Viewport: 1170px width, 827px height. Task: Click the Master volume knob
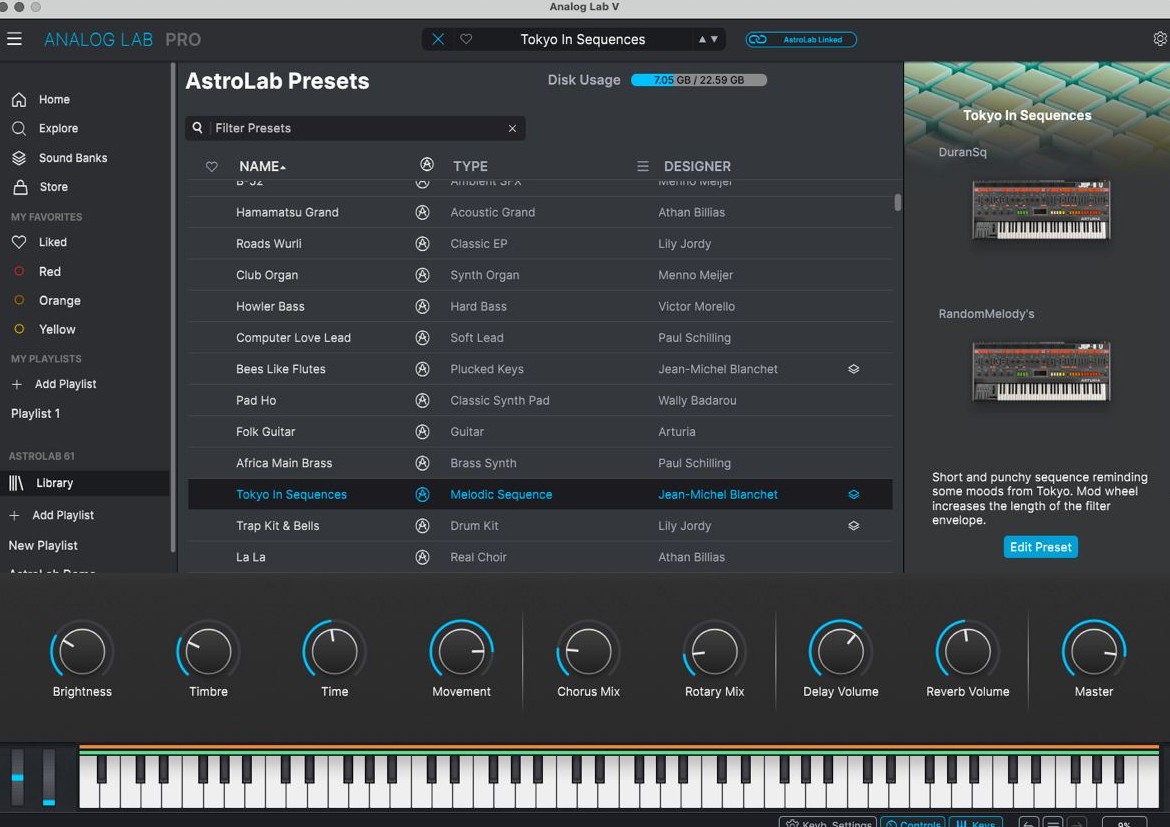pyautogui.click(x=1093, y=651)
